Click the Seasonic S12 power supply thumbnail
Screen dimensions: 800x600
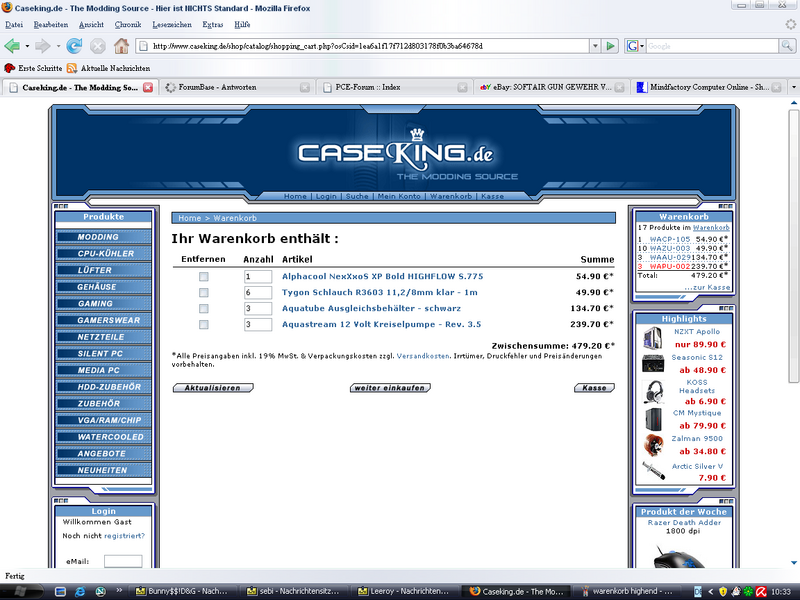click(x=653, y=363)
